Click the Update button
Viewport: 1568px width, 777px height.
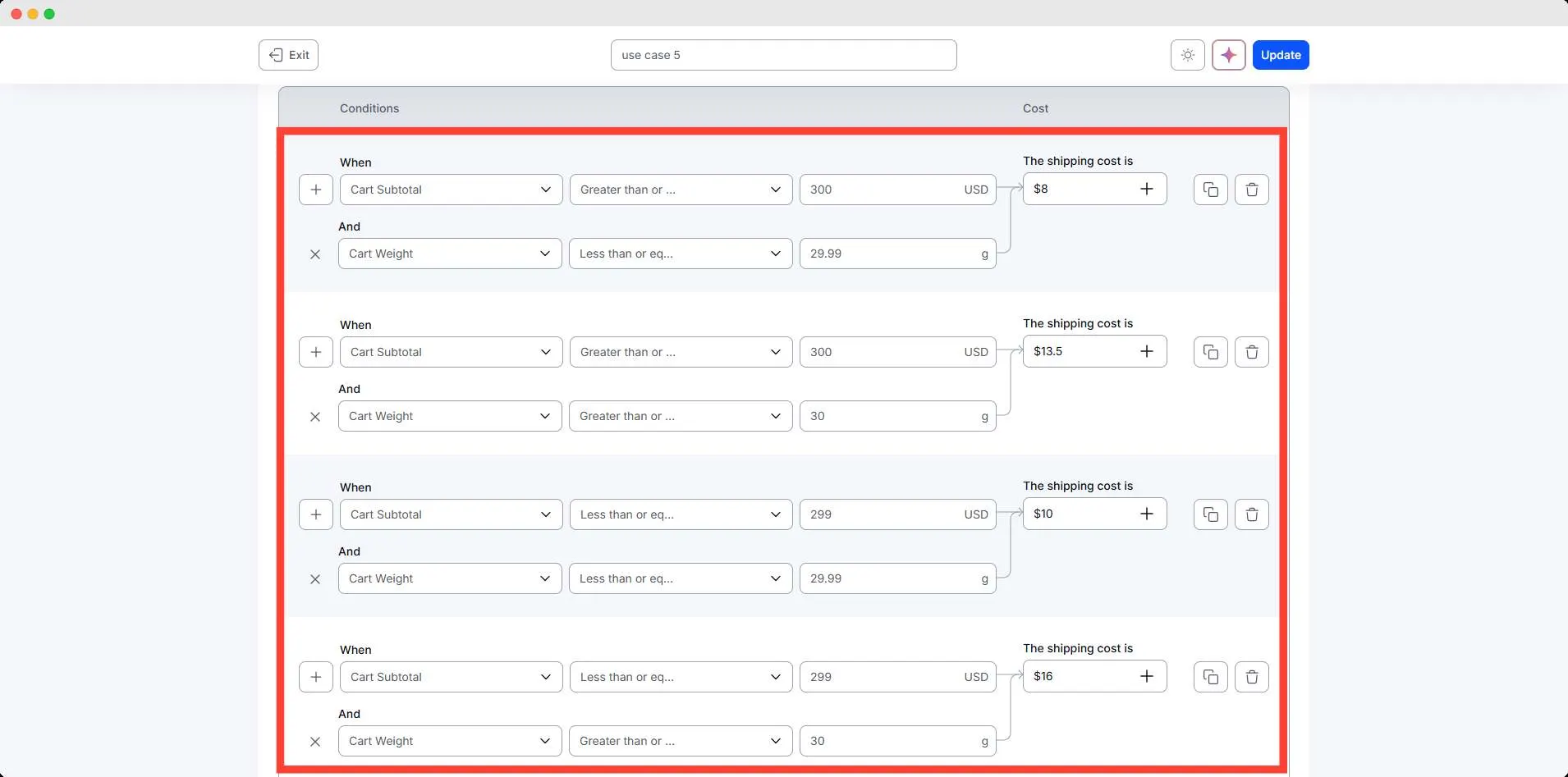1280,55
